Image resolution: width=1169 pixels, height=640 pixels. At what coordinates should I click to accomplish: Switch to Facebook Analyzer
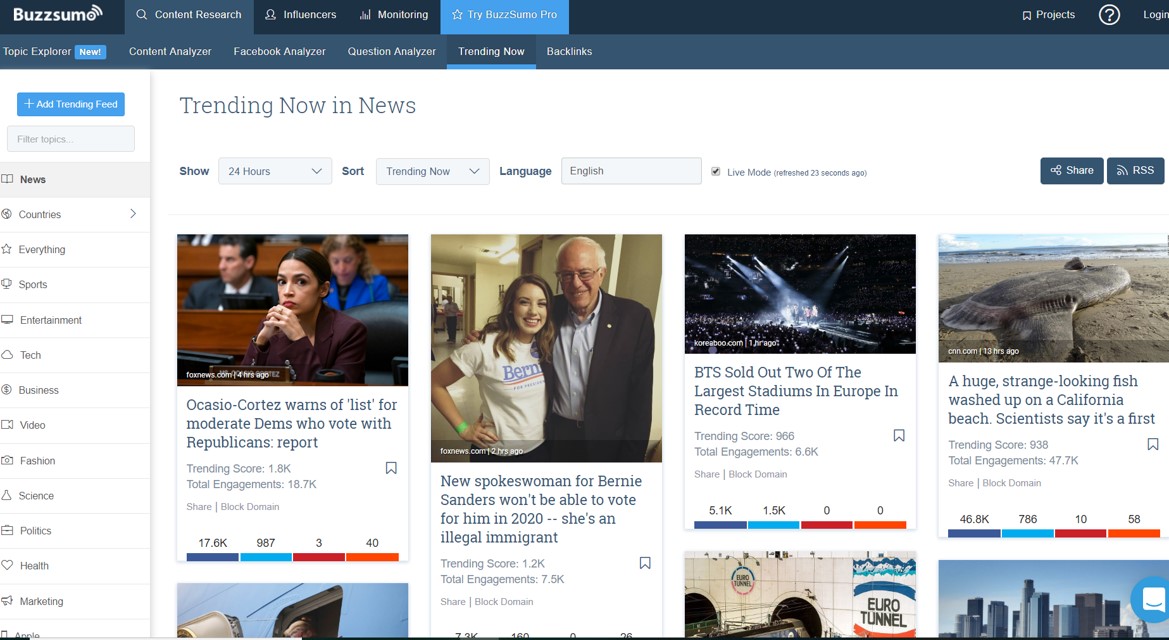click(280, 51)
